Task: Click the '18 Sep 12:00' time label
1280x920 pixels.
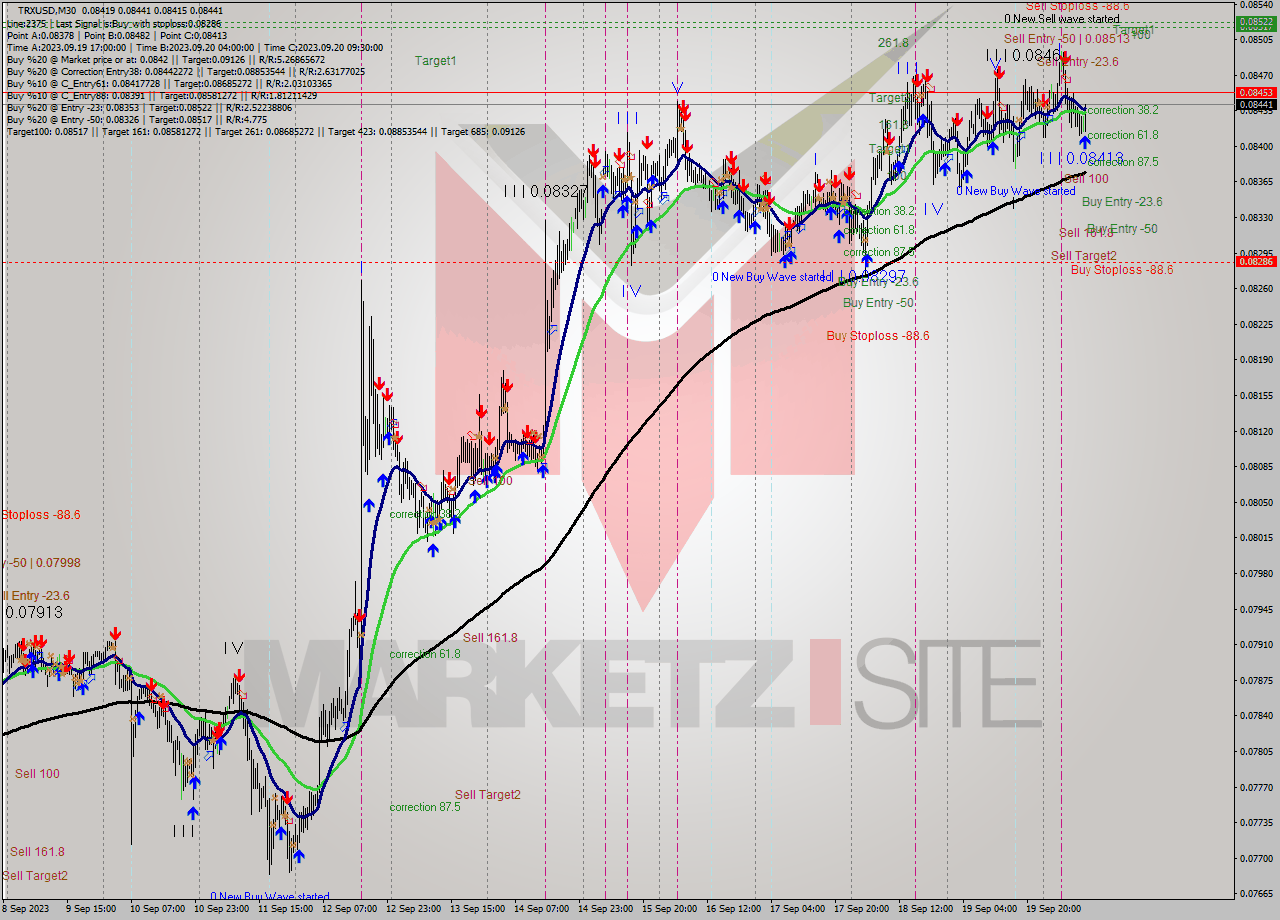Action: tap(926, 909)
